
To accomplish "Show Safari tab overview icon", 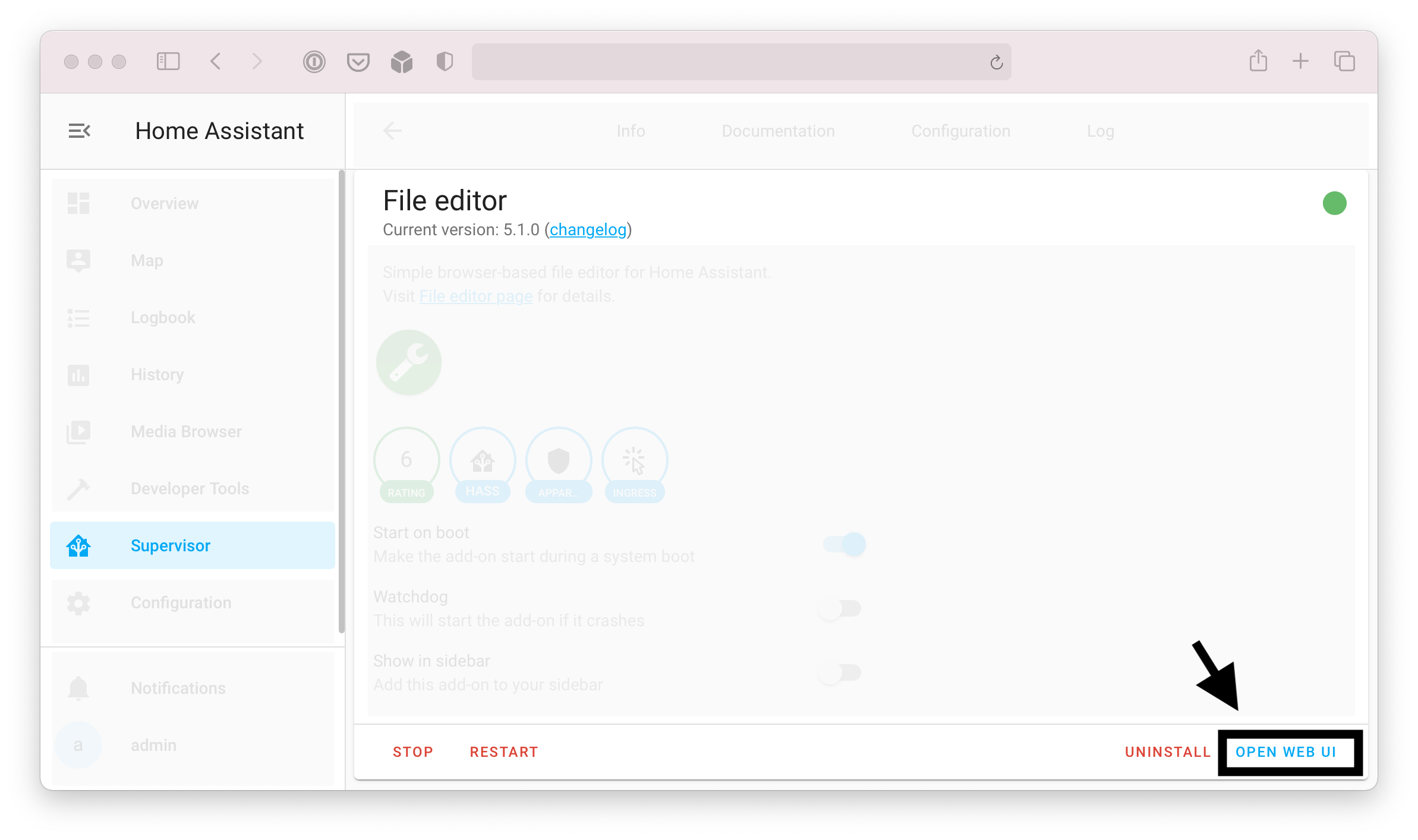I will [x=1344, y=61].
